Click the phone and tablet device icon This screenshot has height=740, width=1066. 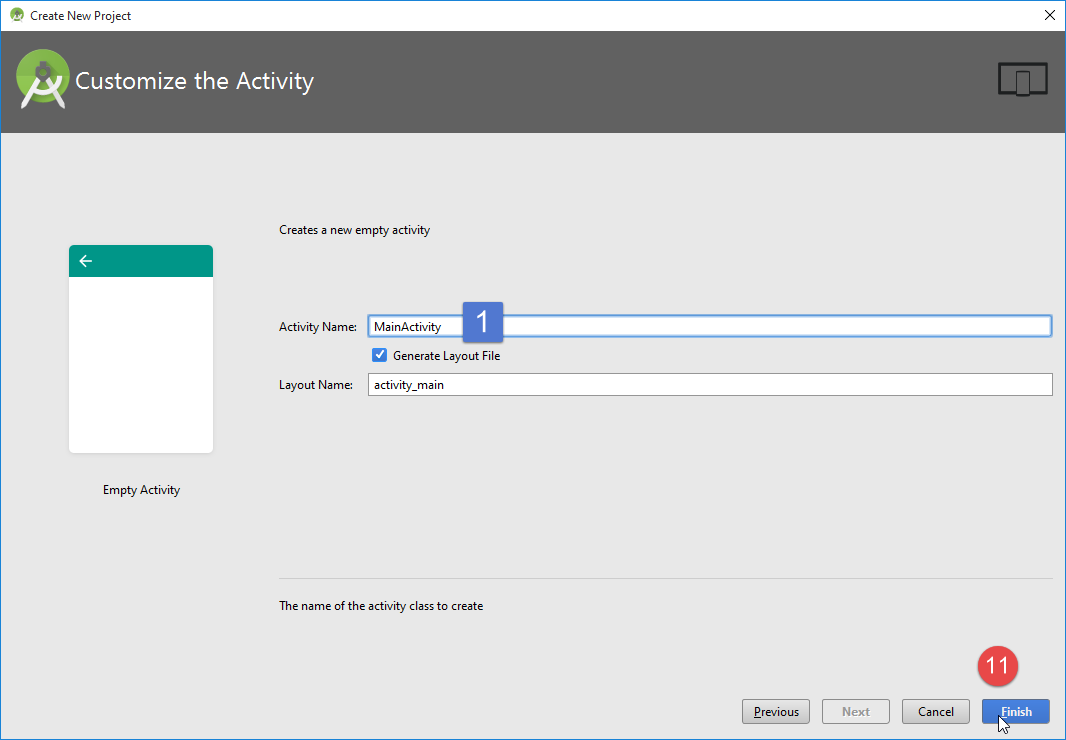pos(1022,80)
